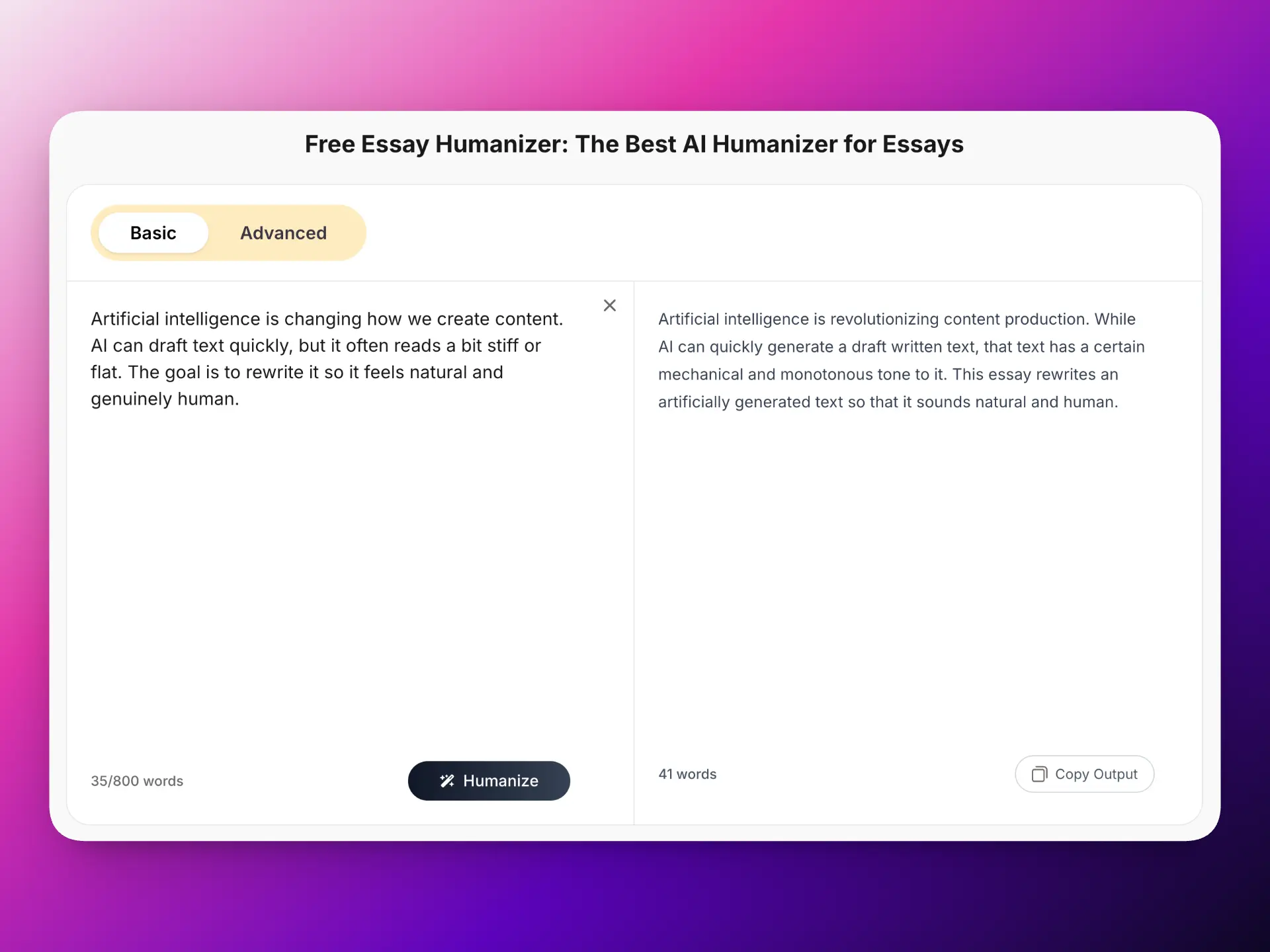1270x952 pixels.
Task: Click the duplicate-pages icon in Copy Output
Action: [1040, 774]
